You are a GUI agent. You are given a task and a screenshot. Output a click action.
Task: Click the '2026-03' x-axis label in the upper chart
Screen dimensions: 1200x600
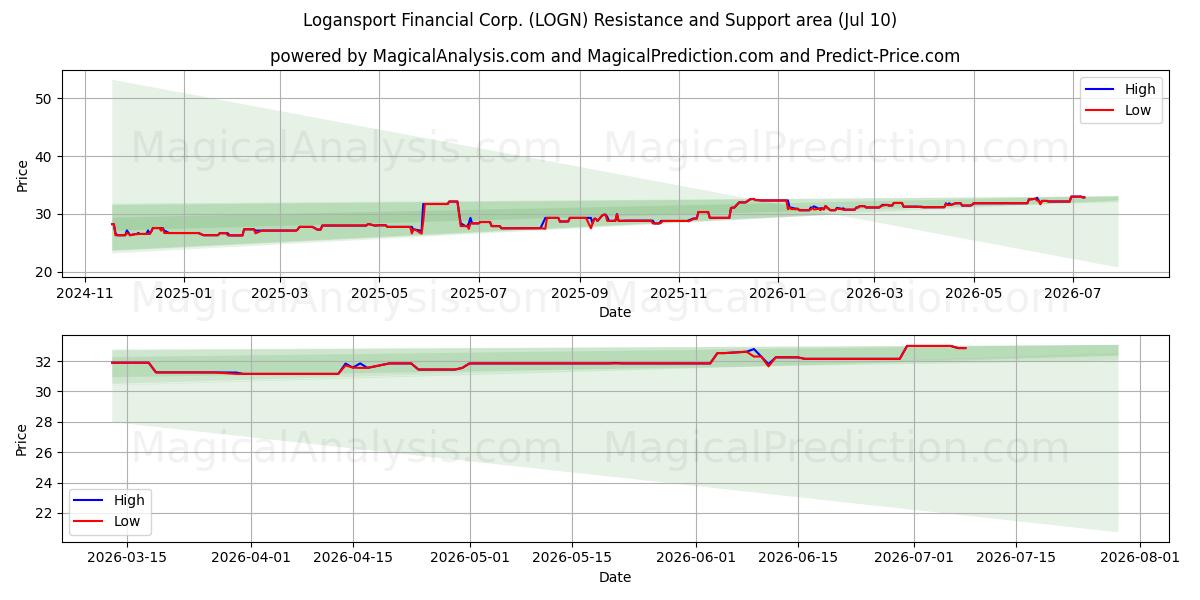pos(874,294)
